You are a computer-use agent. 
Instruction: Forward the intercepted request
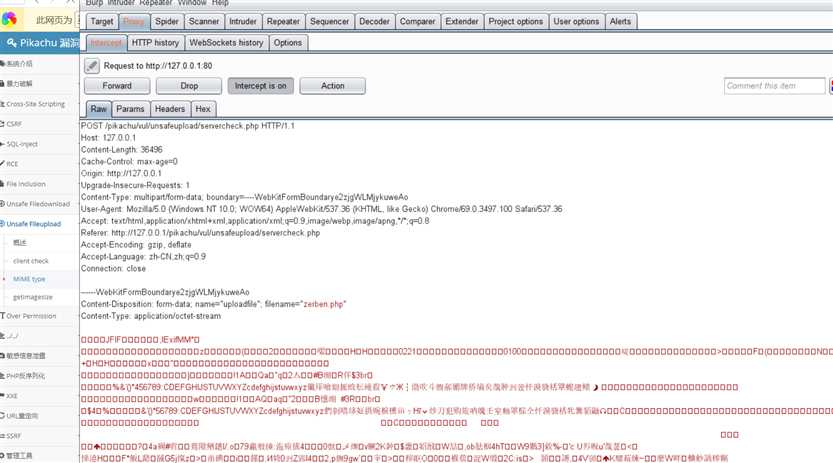tap(117, 86)
